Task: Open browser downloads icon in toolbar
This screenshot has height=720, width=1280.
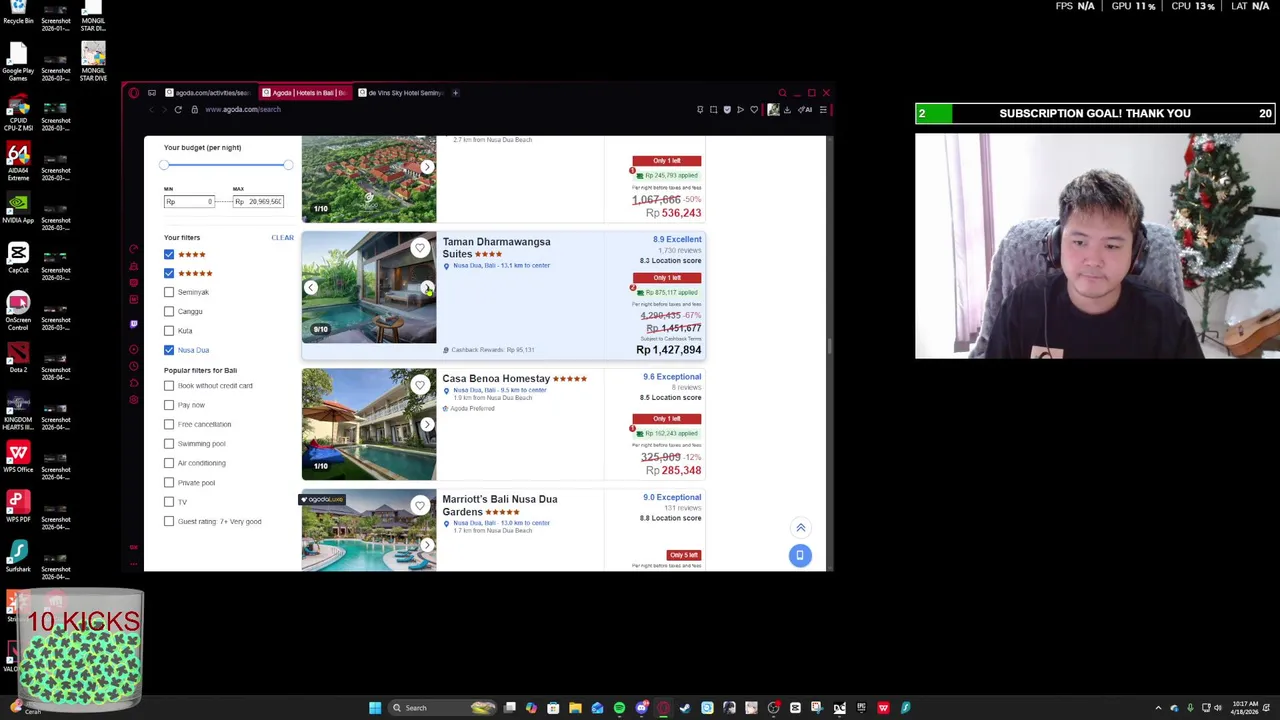Action: pyautogui.click(x=787, y=109)
